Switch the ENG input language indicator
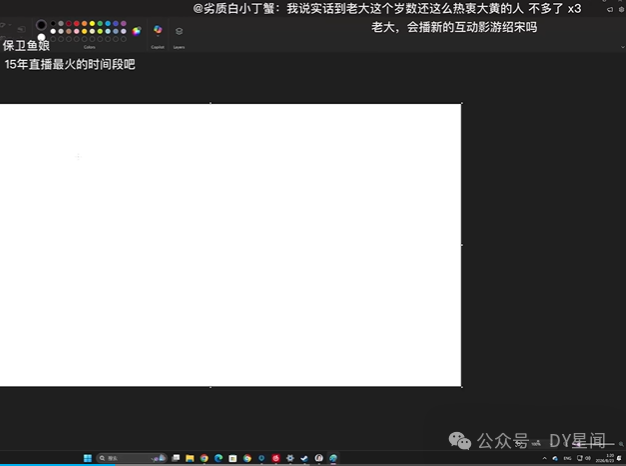This screenshot has width=626, height=466. click(567, 458)
